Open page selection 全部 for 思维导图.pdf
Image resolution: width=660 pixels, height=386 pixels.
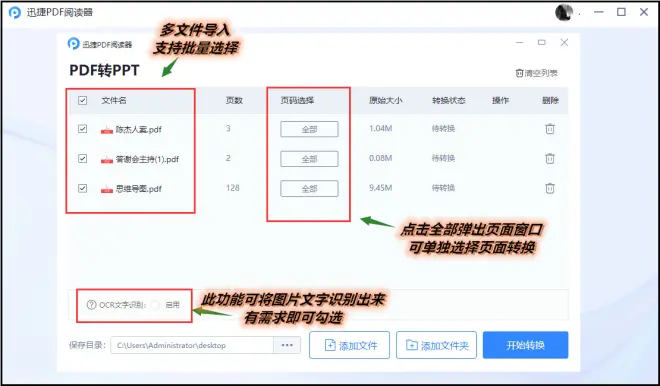[309, 189]
